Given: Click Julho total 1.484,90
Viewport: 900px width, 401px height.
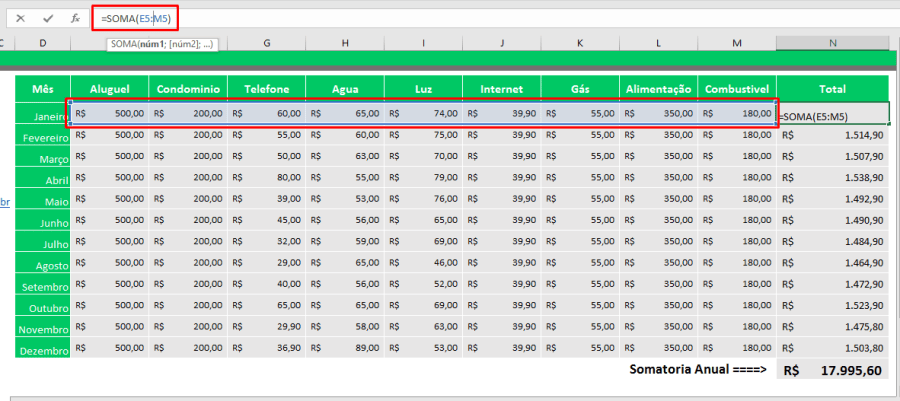Looking at the screenshot, I should (x=833, y=242).
